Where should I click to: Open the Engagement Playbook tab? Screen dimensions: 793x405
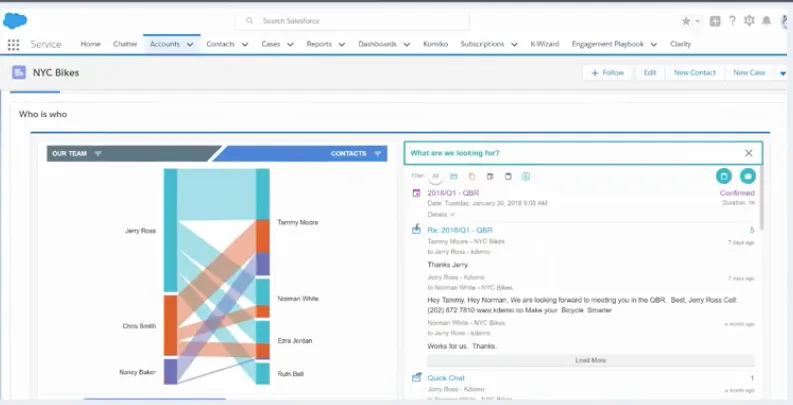click(x=608, y=44)
